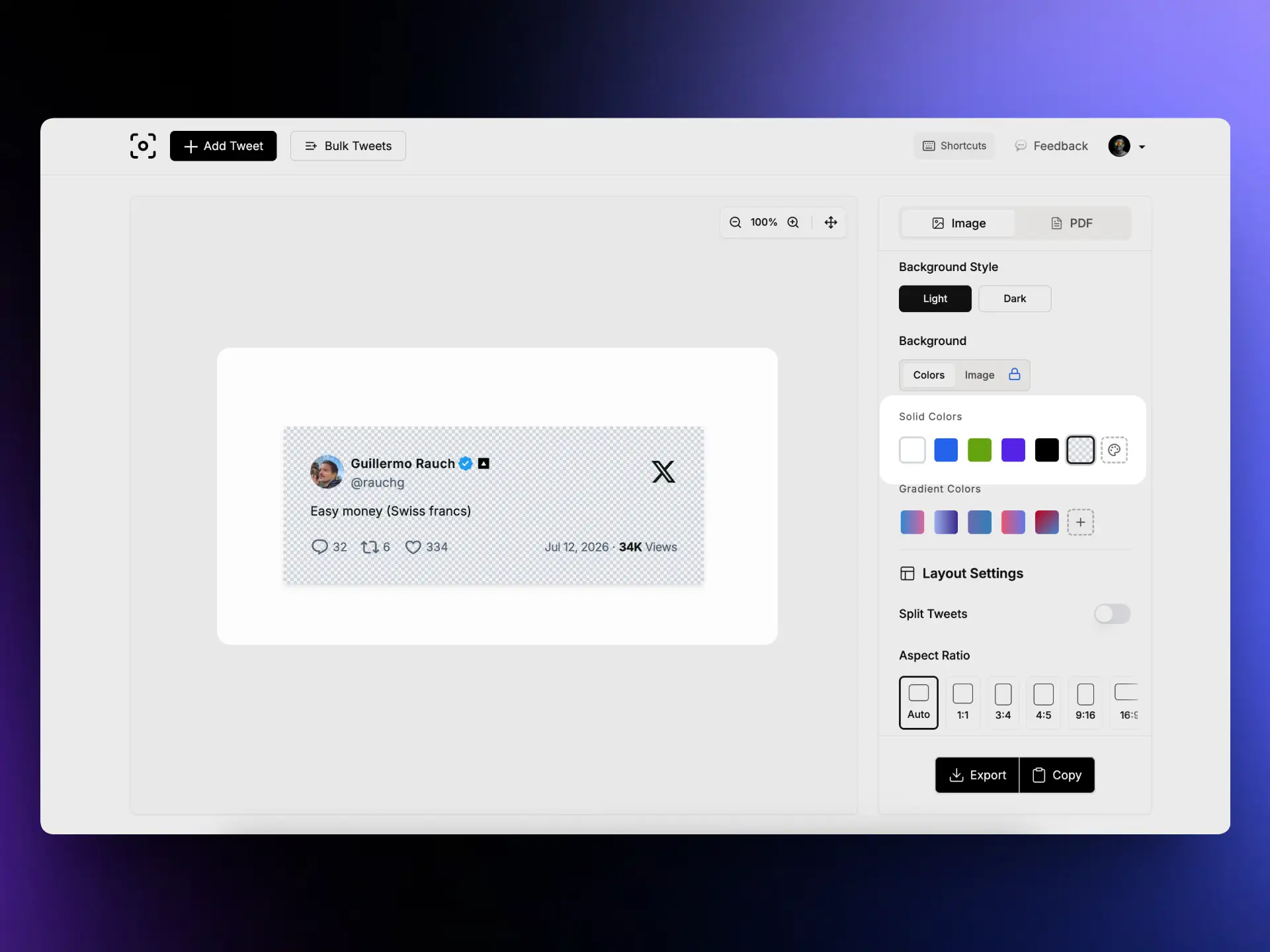Click the Guillermo Rauch name text
Screen dimensions: 1270x952
pyautogui.click(x=402, y=463)
